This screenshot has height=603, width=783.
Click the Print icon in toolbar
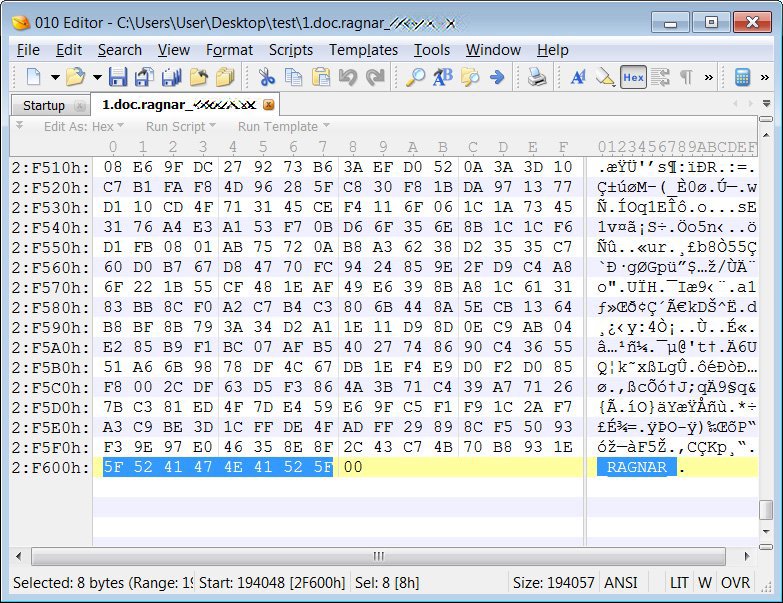[537, 77]
